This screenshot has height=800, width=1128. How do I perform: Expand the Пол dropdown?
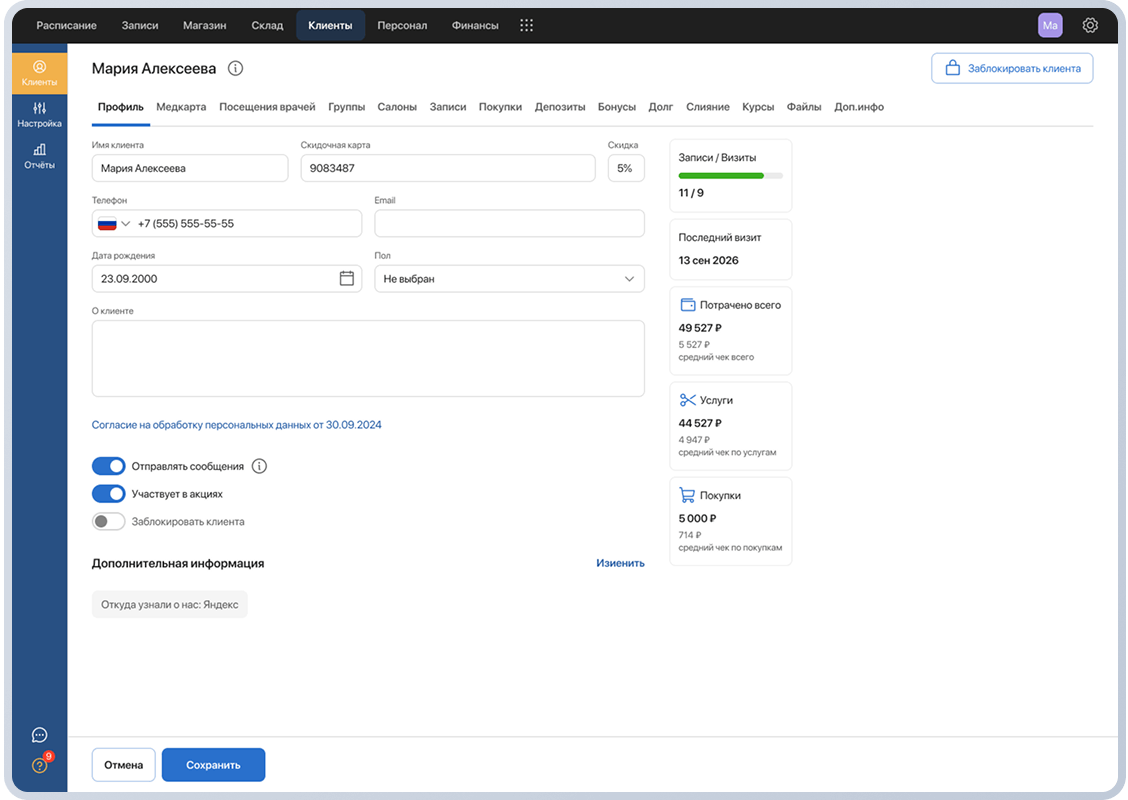pyautogui.click(x=509, y=278)
